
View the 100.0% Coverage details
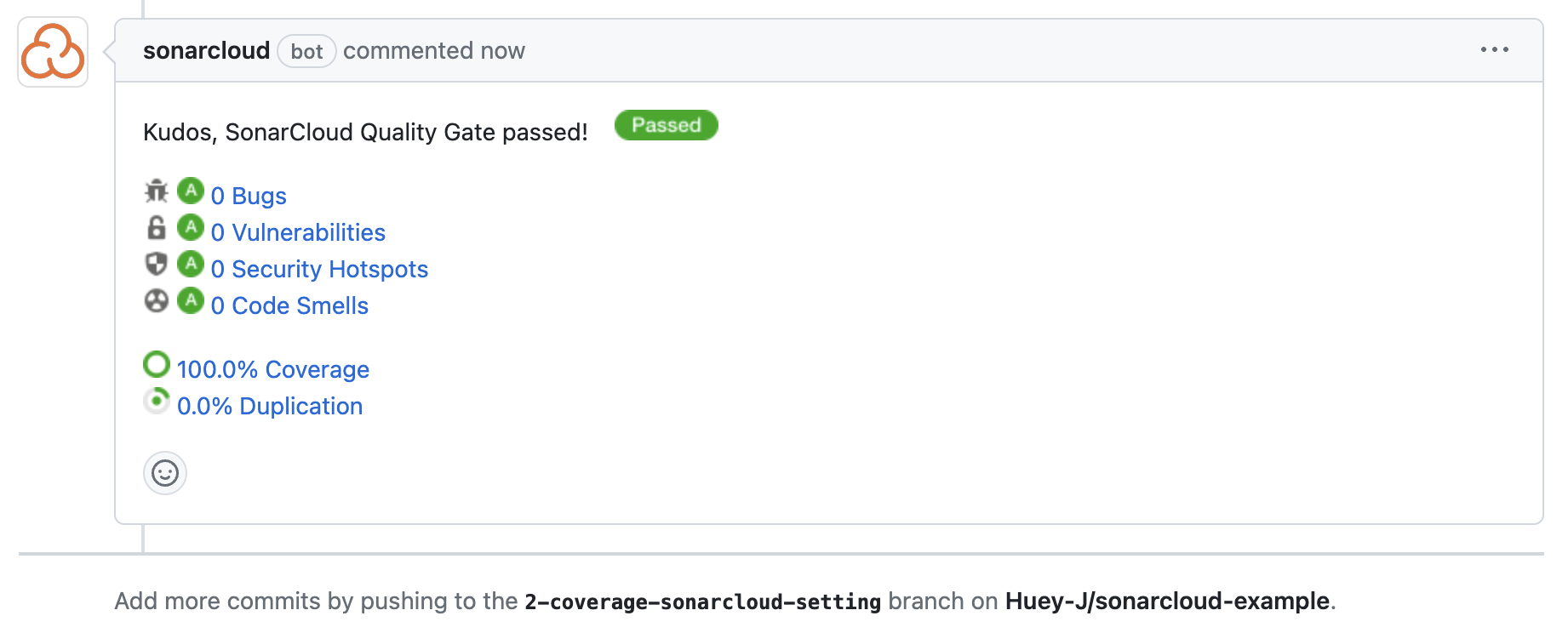(x=272, y=369)
